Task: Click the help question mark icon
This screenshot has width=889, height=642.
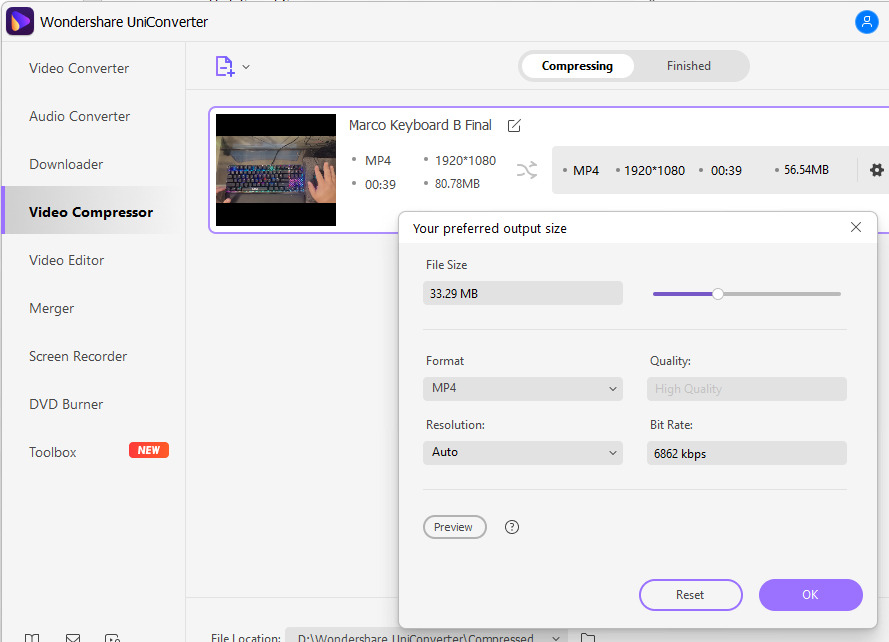Action: [x=511, y=527]
